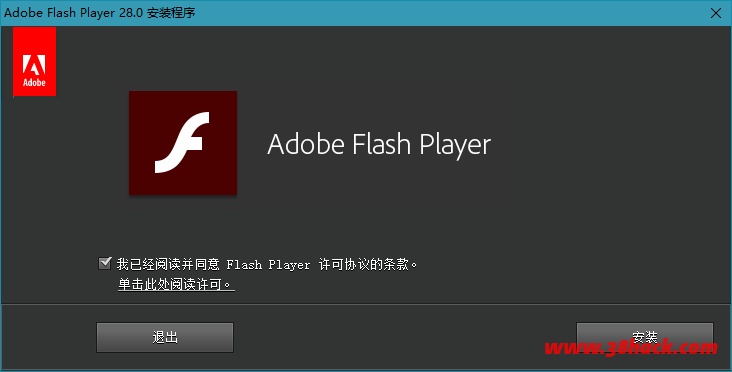Screen dimensions: 732x372
Task: Click the Flash Player f logo
Action: [x=183, y=143]
